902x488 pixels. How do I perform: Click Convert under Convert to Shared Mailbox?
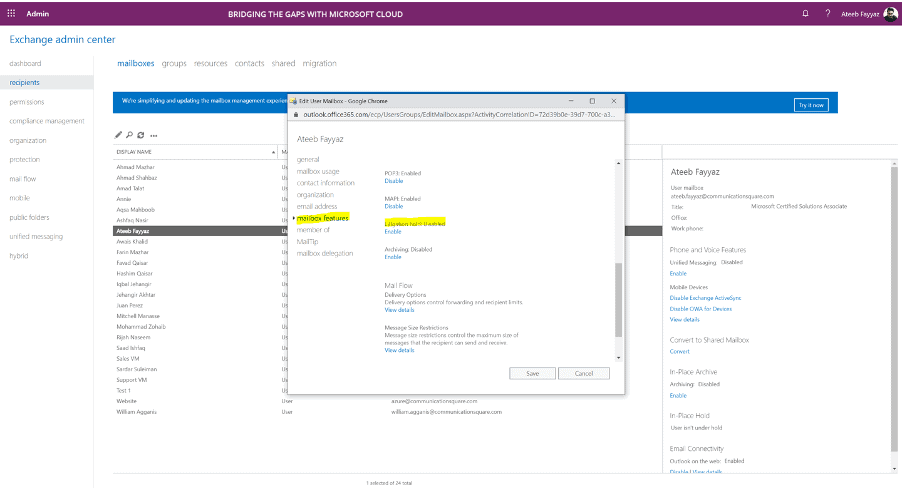click(x=679, y=351)
